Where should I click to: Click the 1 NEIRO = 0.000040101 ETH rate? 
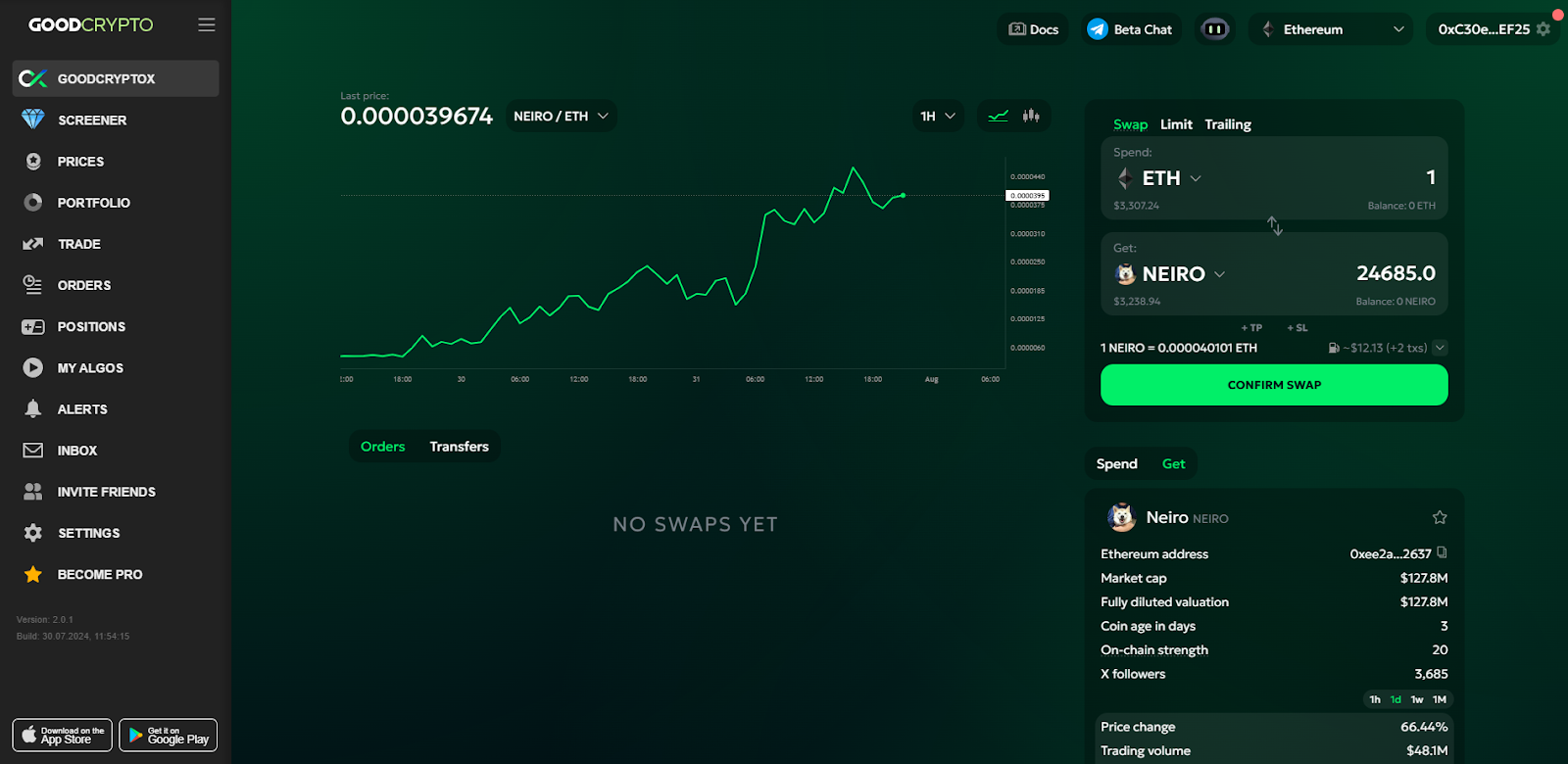(1179, 348)
